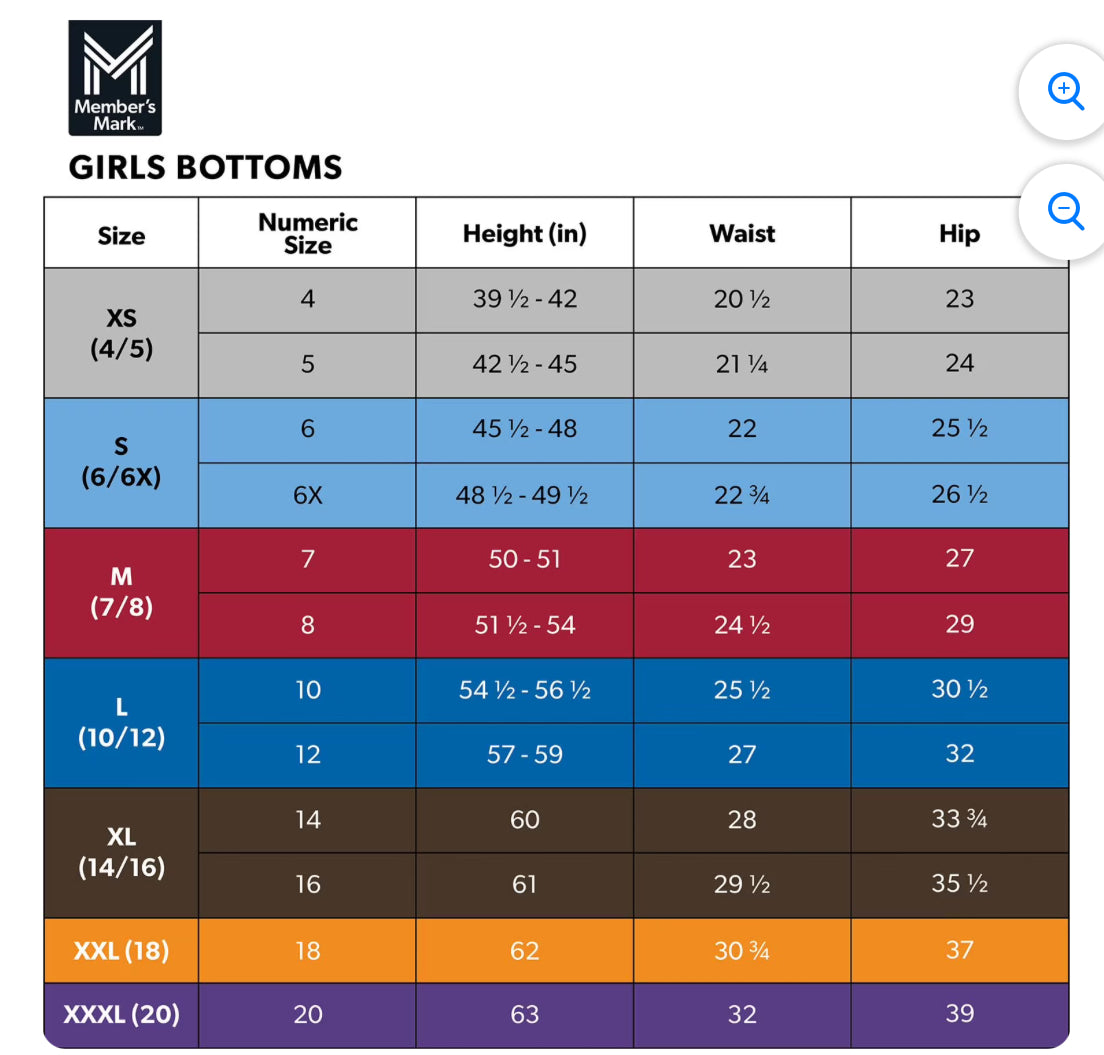
Task: Click the zoom in magnifier icon
Action: 1066,91
